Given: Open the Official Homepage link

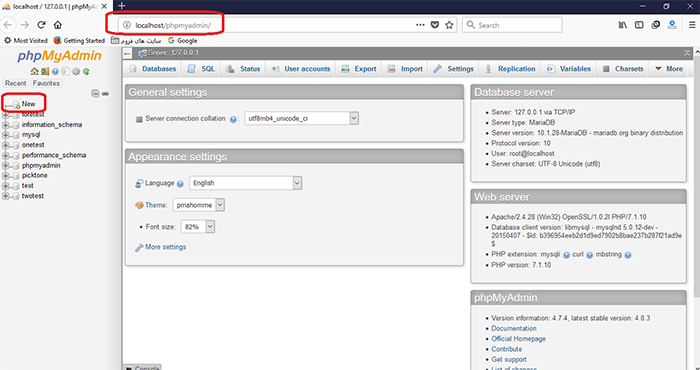Looking at the screenshot, I should (518, 339).
